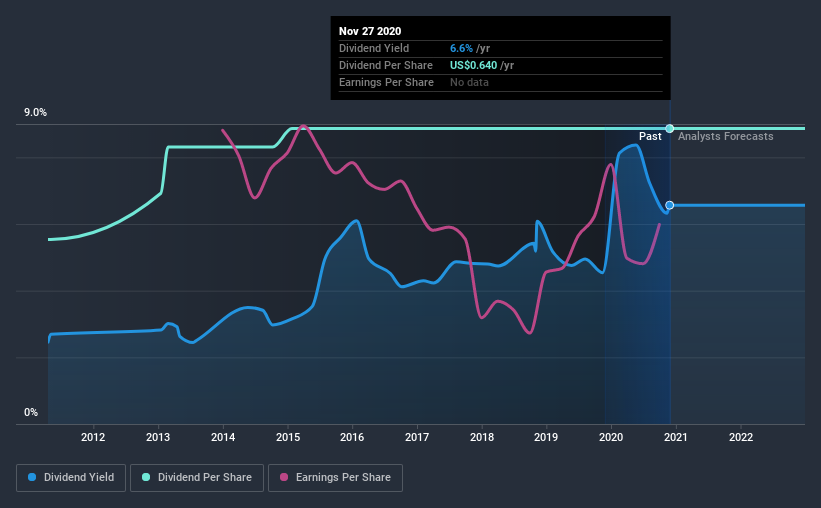The image size is (821, 508).
Task: Click the blue Dividend Yield legend dot
Action: coord(32,477)
